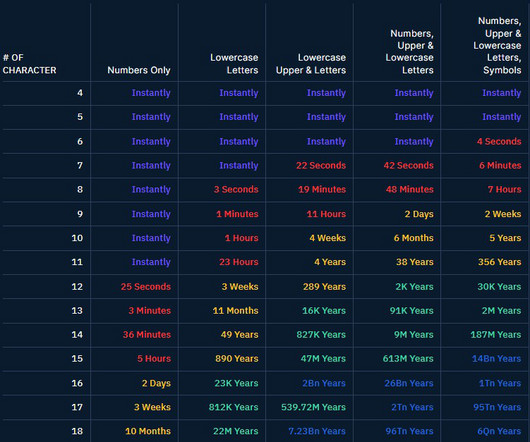This screenshot has width=530, height=442.
Task: Select the '6 Months' cell
Action: [x=413, y=238]
